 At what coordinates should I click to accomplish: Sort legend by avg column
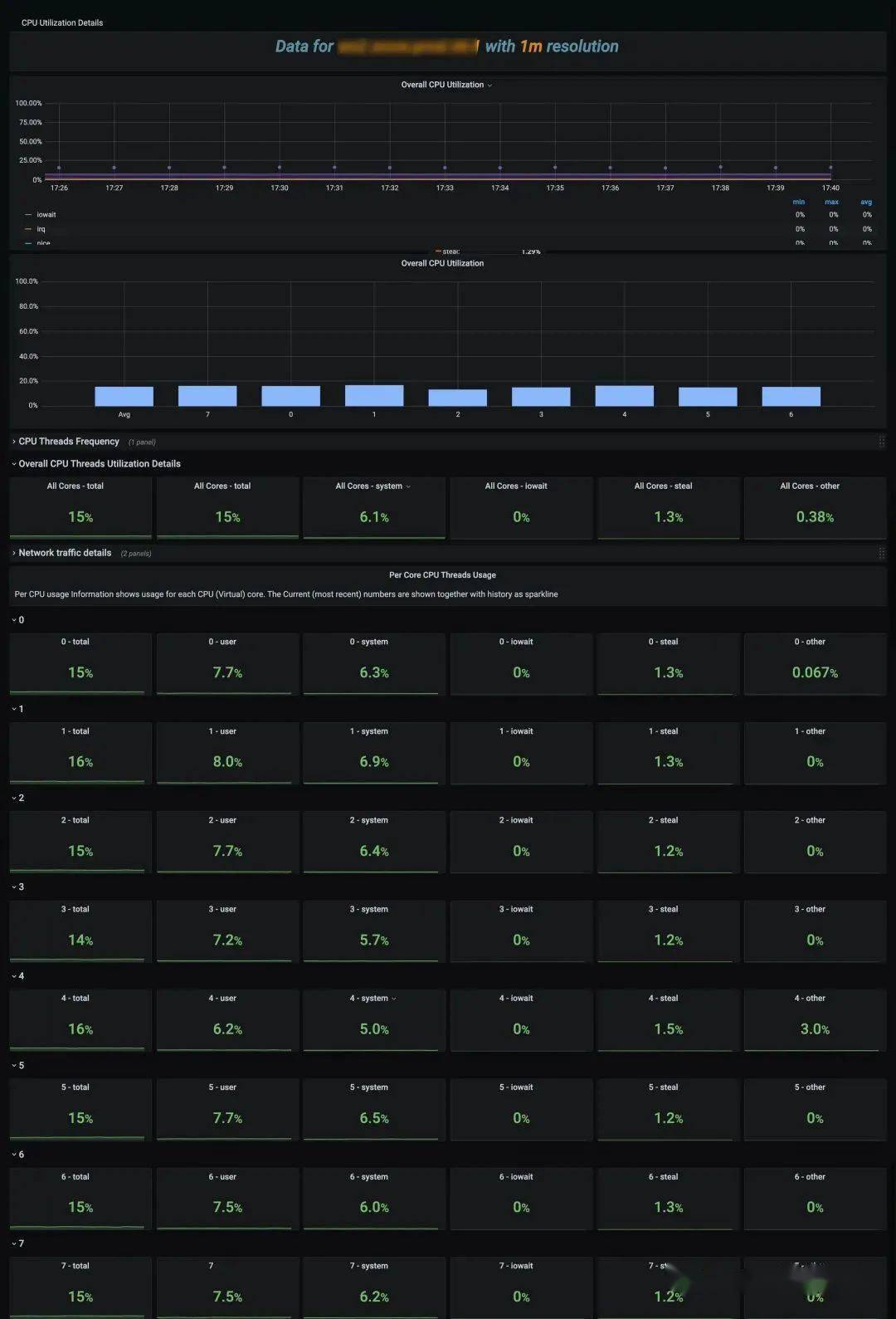[x=866, y=202]
